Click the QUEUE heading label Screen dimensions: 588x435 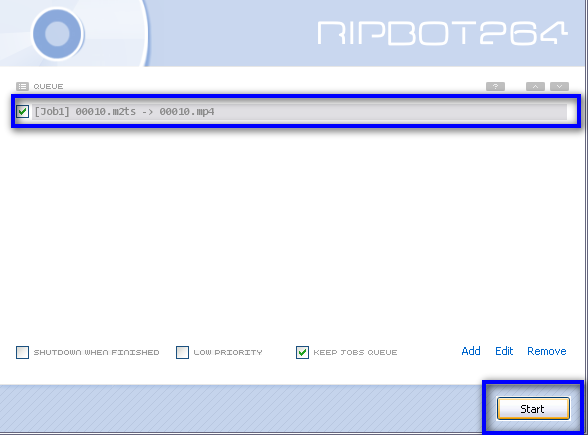click(x=48, y=87)
